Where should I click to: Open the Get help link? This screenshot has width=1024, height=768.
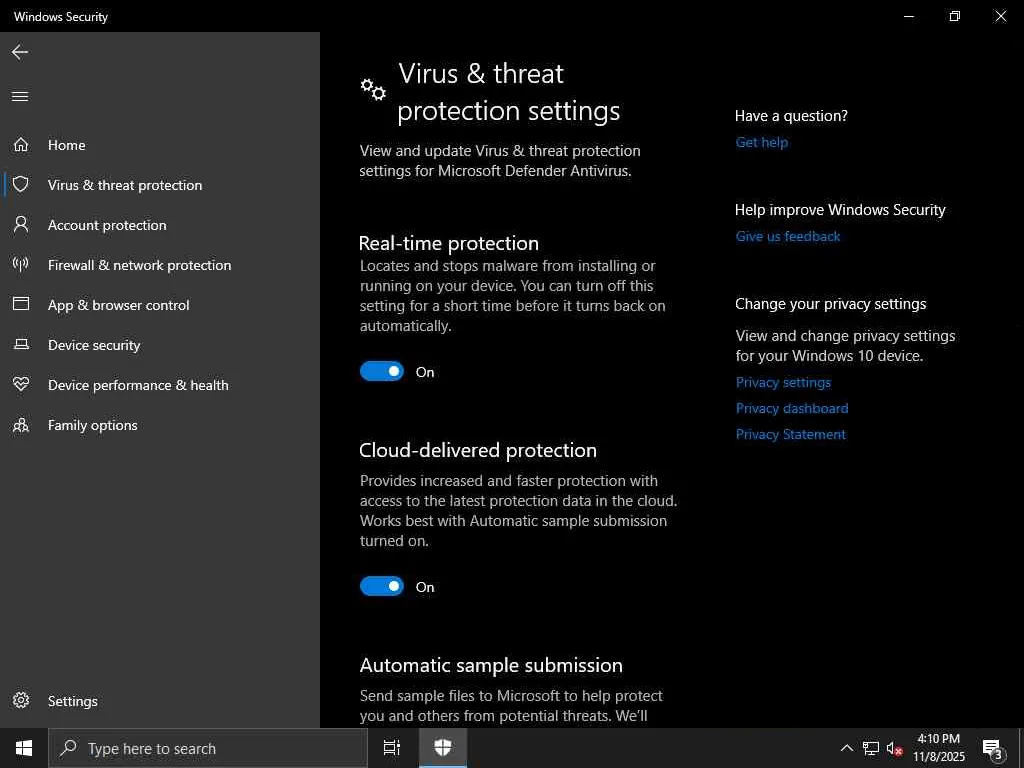762,142
